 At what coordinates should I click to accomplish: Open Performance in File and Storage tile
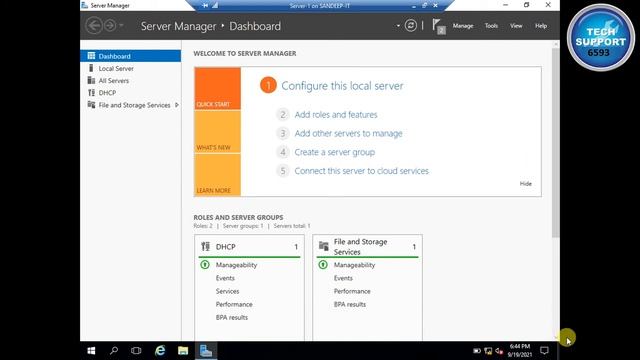pos(352,291)
